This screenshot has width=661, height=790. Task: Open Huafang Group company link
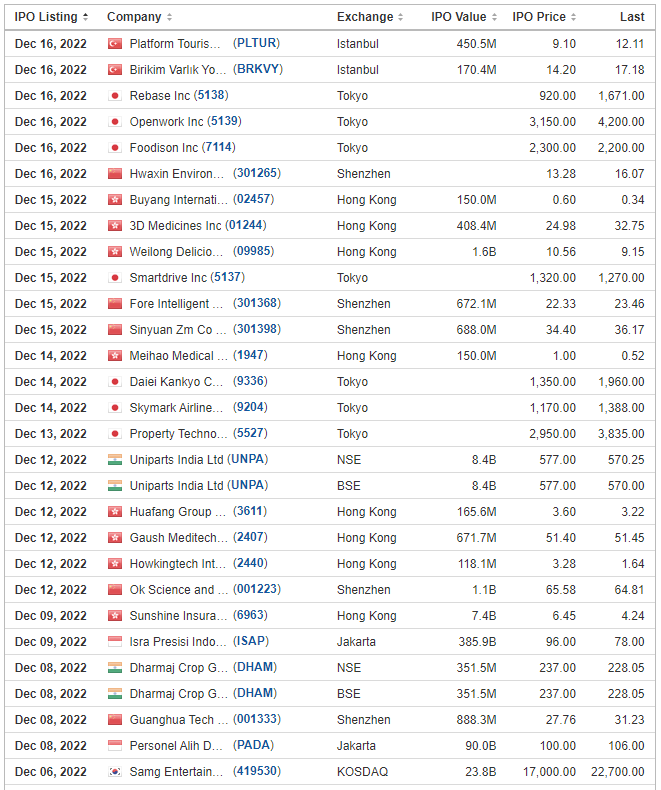[177, 512]
